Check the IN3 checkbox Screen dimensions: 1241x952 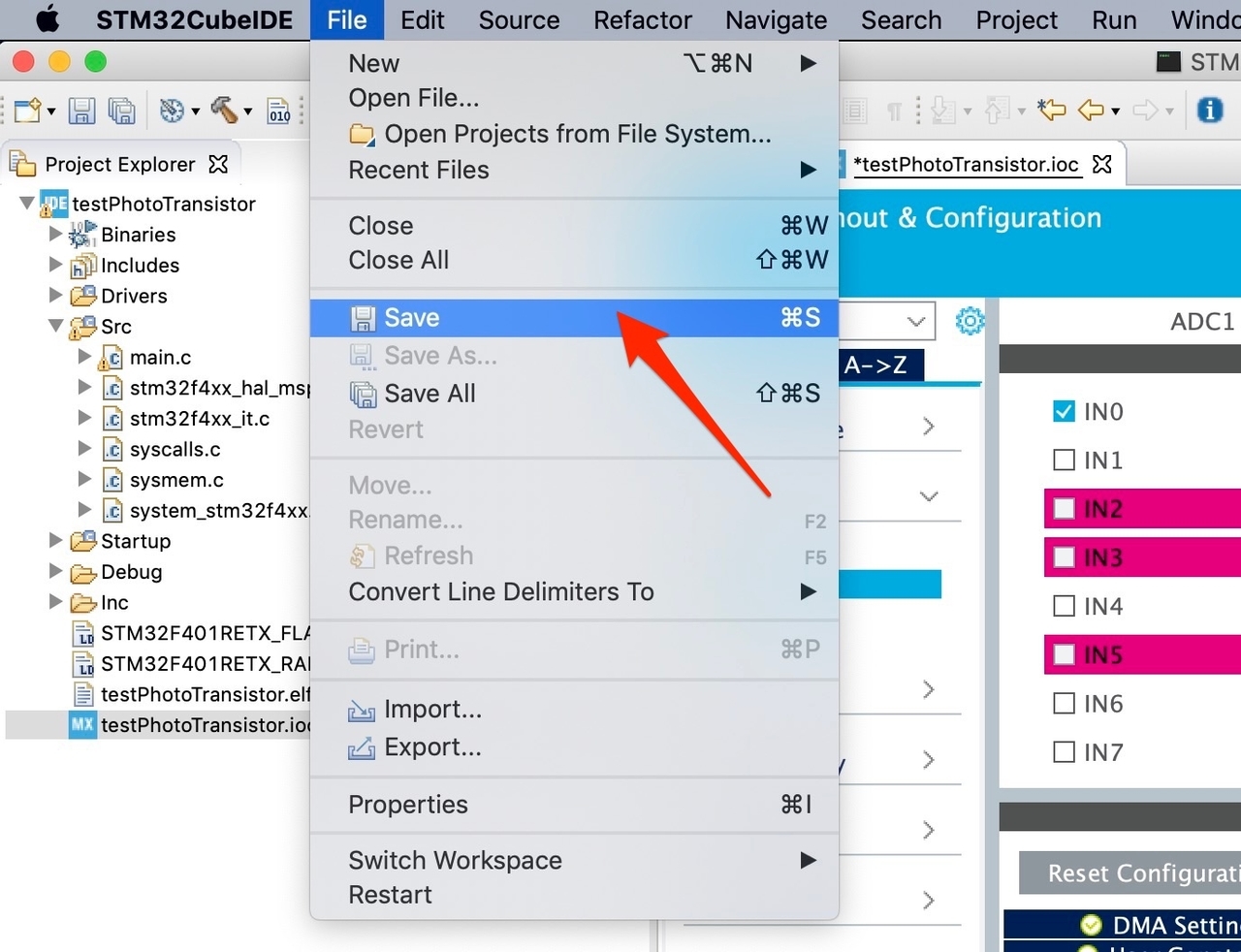1064,557
